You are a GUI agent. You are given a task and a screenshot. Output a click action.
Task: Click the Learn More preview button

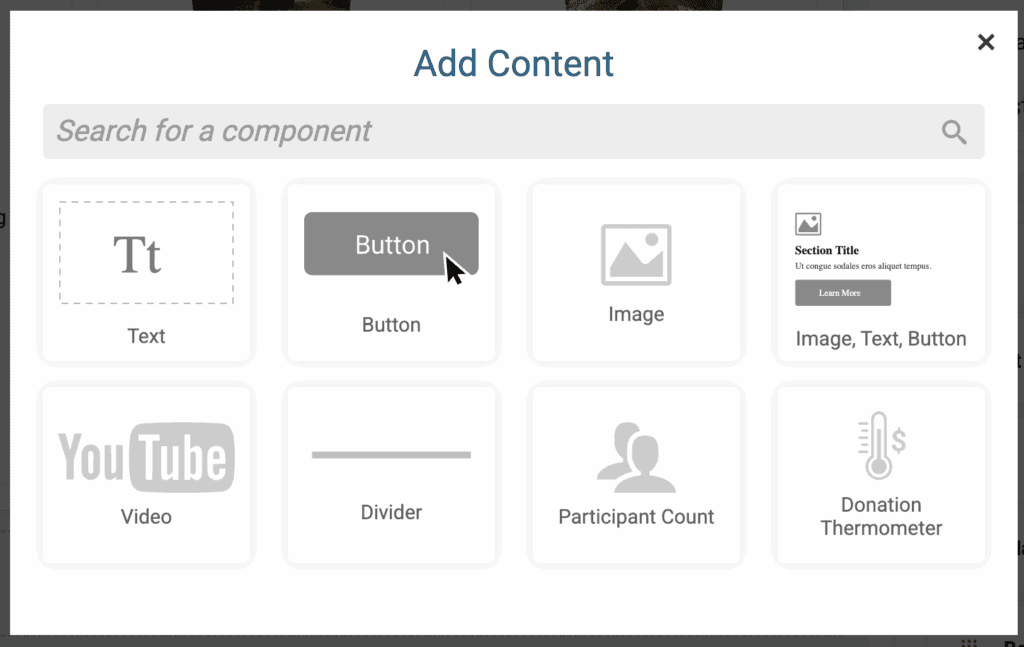click(x=842, y=292)
